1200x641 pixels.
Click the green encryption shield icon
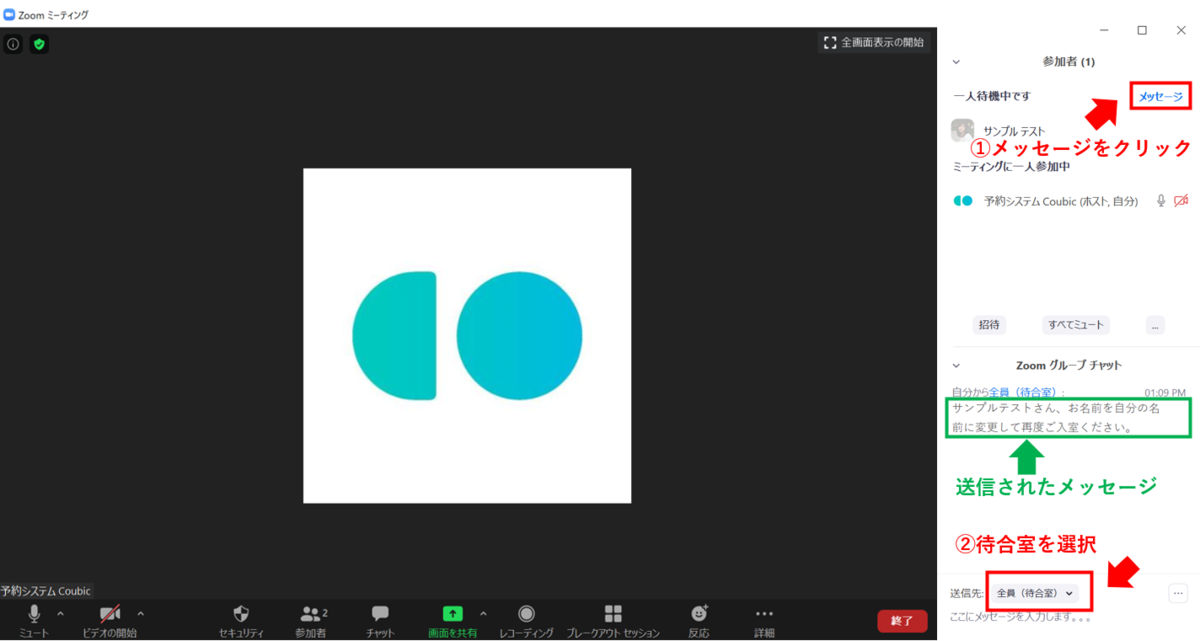[x=39, y=44]
